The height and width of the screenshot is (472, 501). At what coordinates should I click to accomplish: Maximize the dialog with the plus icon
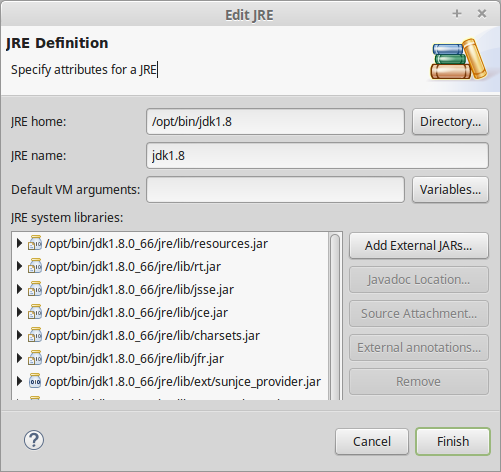click(457, 14)
